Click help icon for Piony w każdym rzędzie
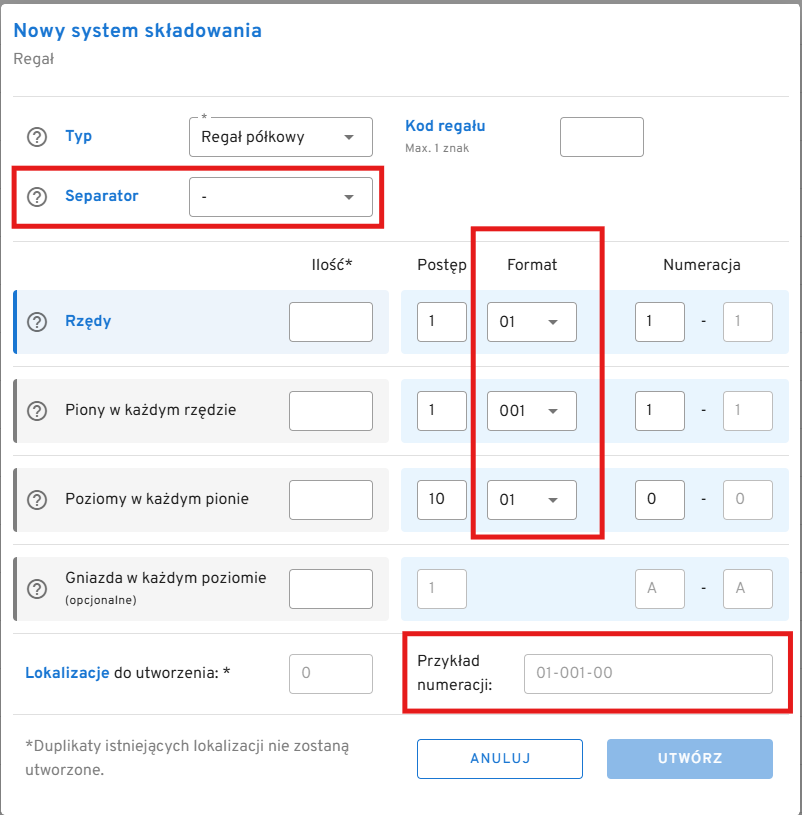 [x=37, y=411]
